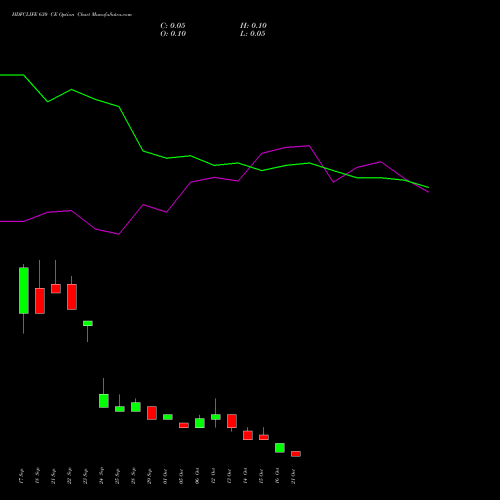This screenshot has height=500, width=500.
Task: Click the chart title text at top left
Action: click(x=72, y=15)
